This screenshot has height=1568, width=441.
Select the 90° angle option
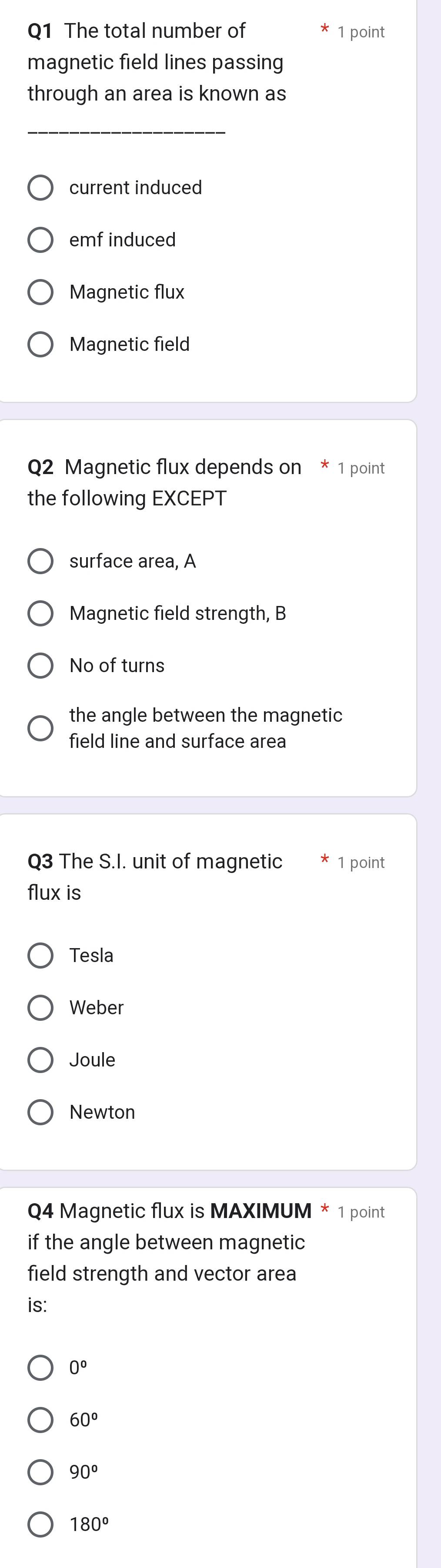40,1472
